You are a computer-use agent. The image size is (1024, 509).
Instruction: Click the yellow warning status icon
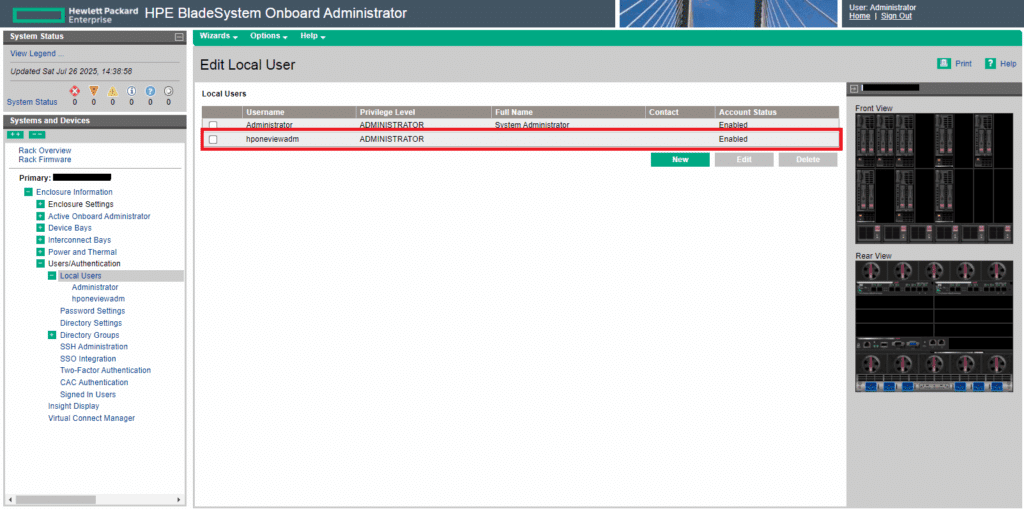[112, 91]
